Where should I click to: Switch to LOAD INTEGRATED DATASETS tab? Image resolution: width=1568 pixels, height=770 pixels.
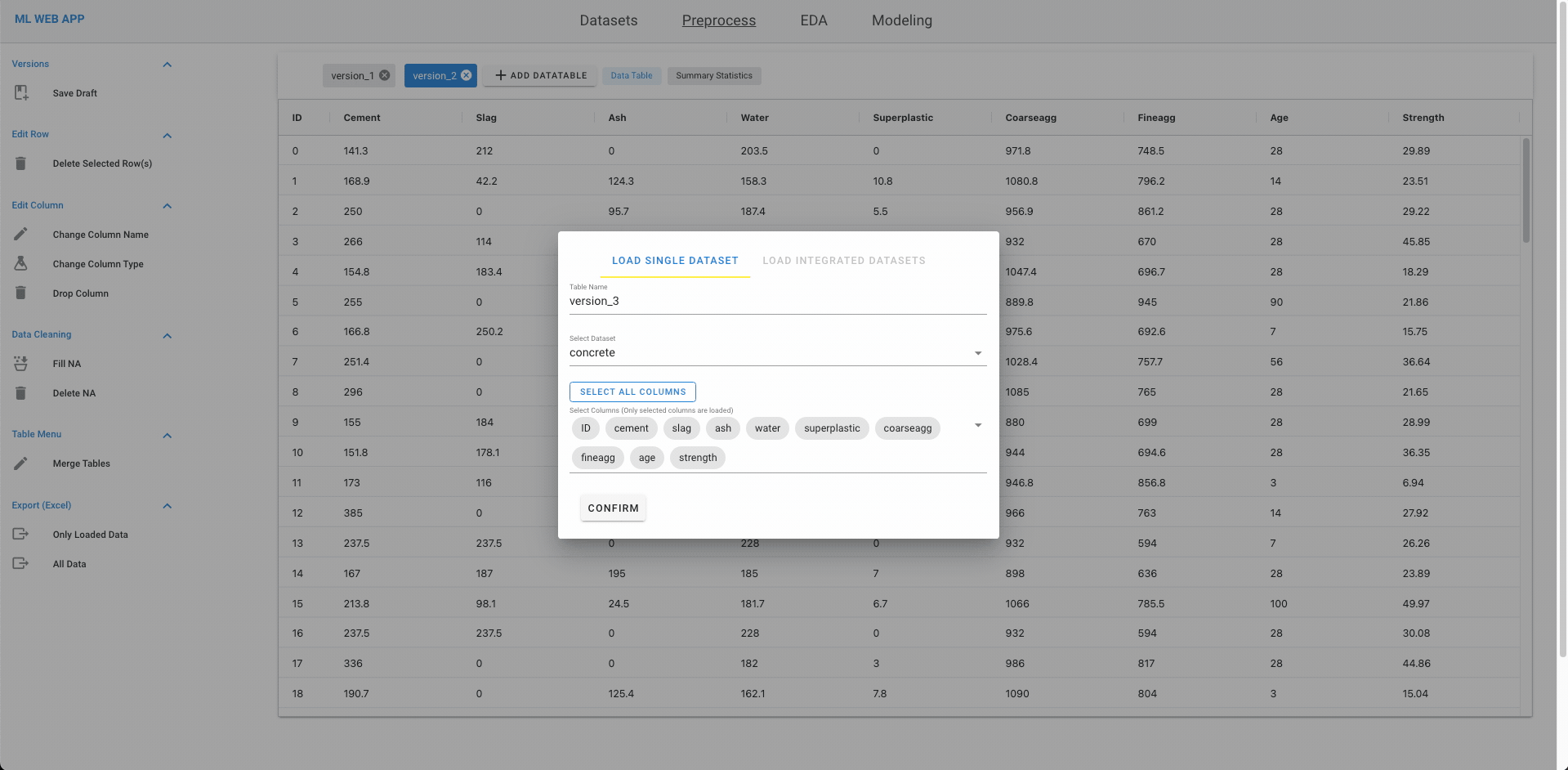pos(843,260)
